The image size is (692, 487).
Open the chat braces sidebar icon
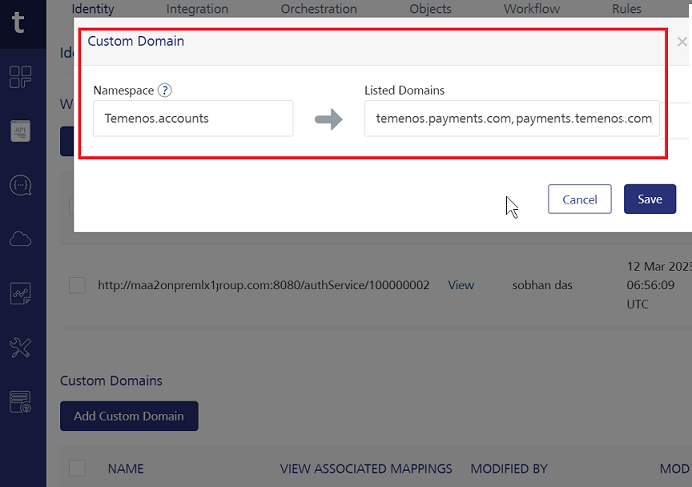pos(20,185)
